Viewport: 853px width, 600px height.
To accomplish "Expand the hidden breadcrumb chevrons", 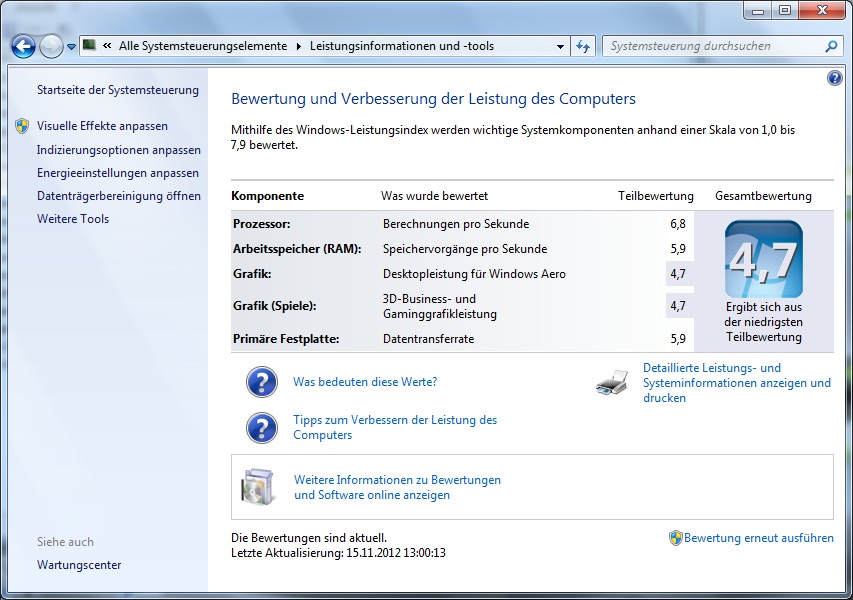I will 108,46.
